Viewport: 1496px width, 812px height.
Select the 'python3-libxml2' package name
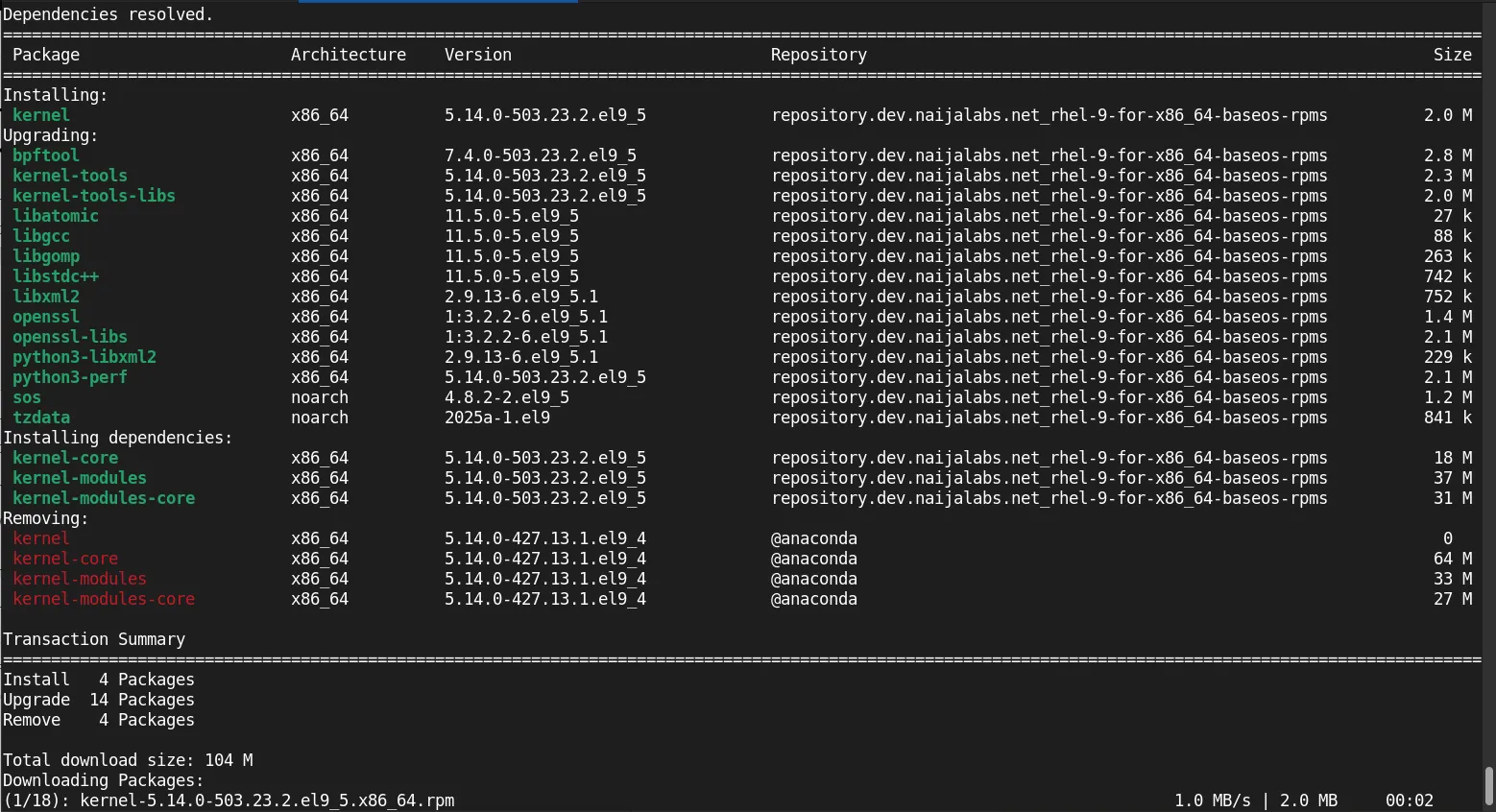point(84,357)
